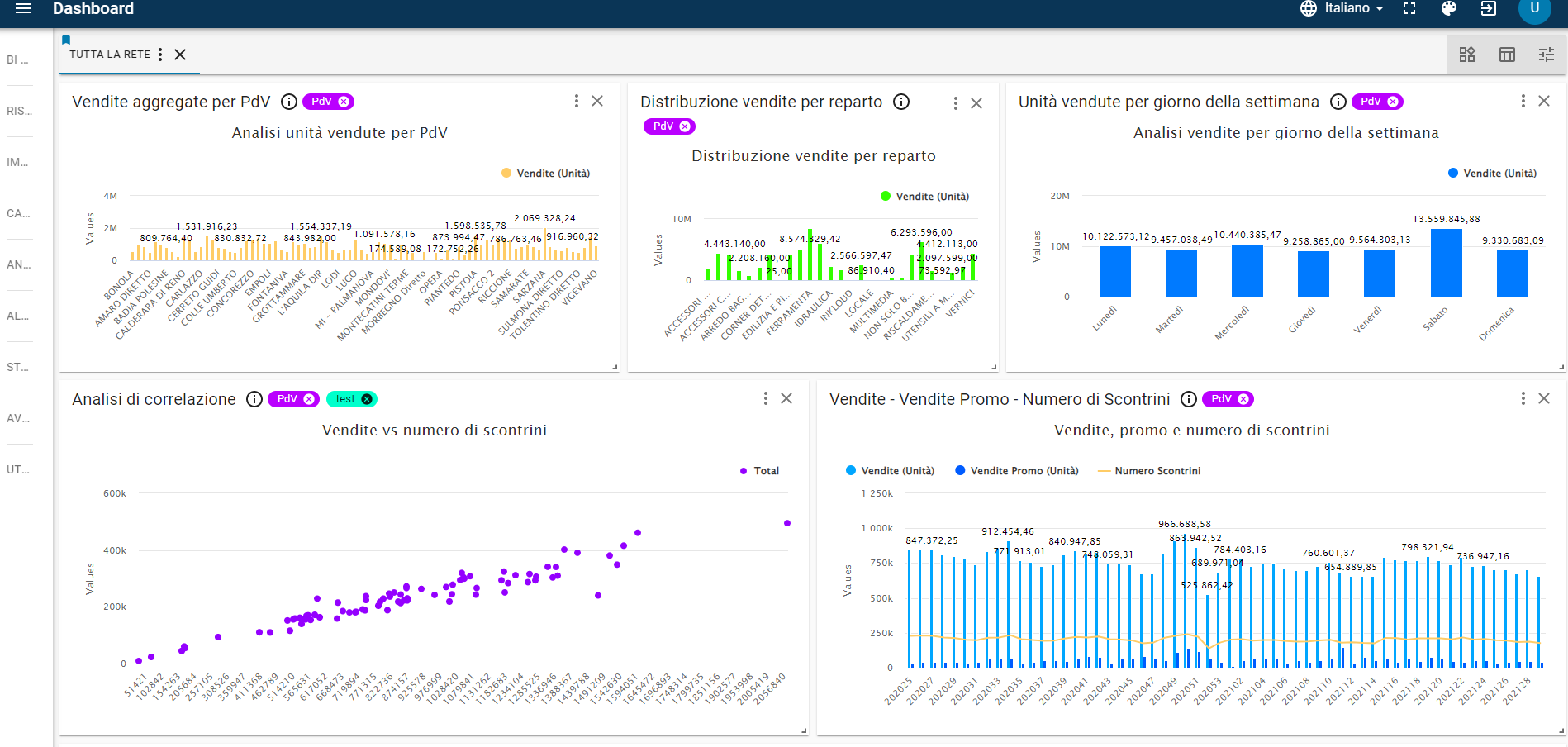Open the dashboard layout table icon
The width and height of the screenshot is (1568, 747).
click(x=1507, y=55)
